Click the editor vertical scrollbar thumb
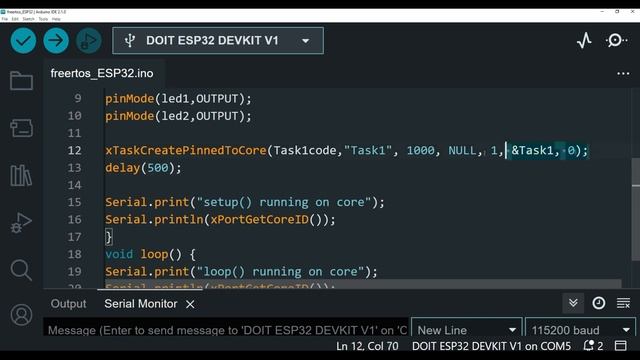Viewport: 640px width, 360px height. point(636,209)
